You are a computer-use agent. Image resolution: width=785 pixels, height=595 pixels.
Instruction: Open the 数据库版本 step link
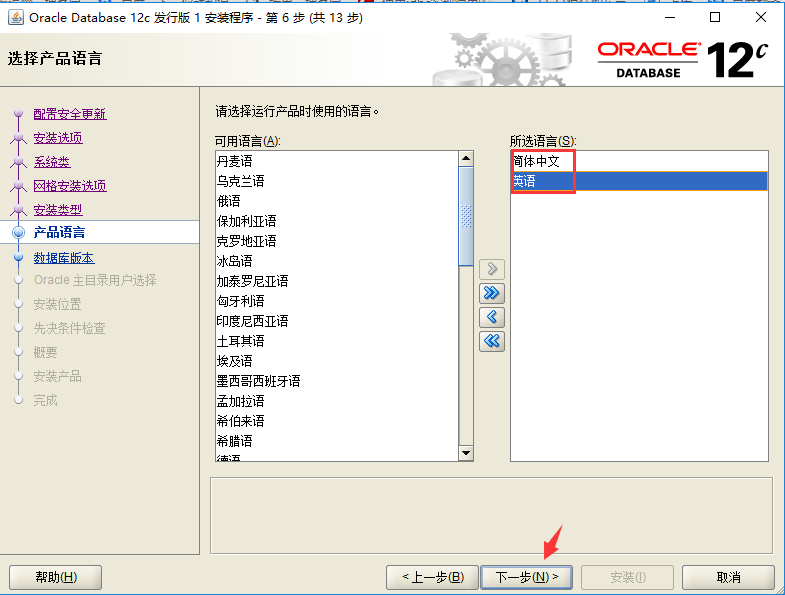(64, 258)
